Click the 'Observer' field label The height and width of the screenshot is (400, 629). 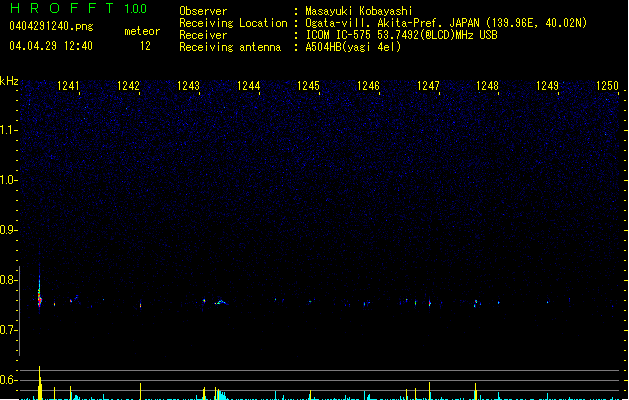(x=203, y=11)
